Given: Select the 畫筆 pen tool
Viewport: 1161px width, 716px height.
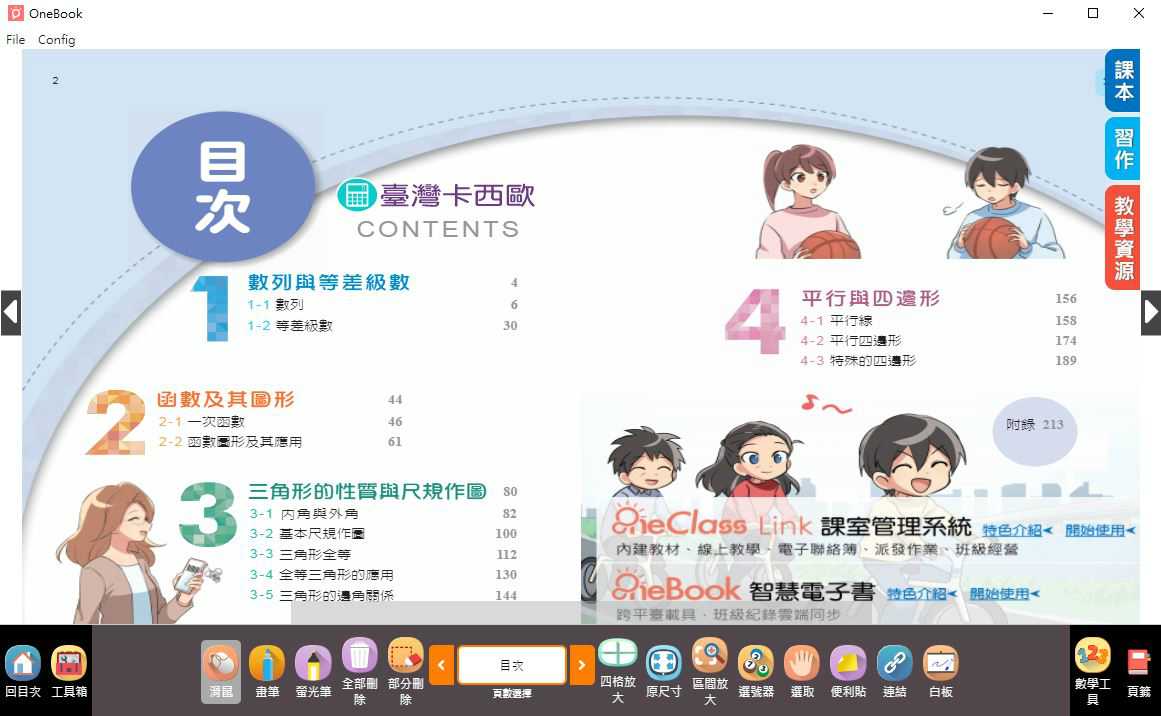Looking at the screenshot, I should point(267,672).
